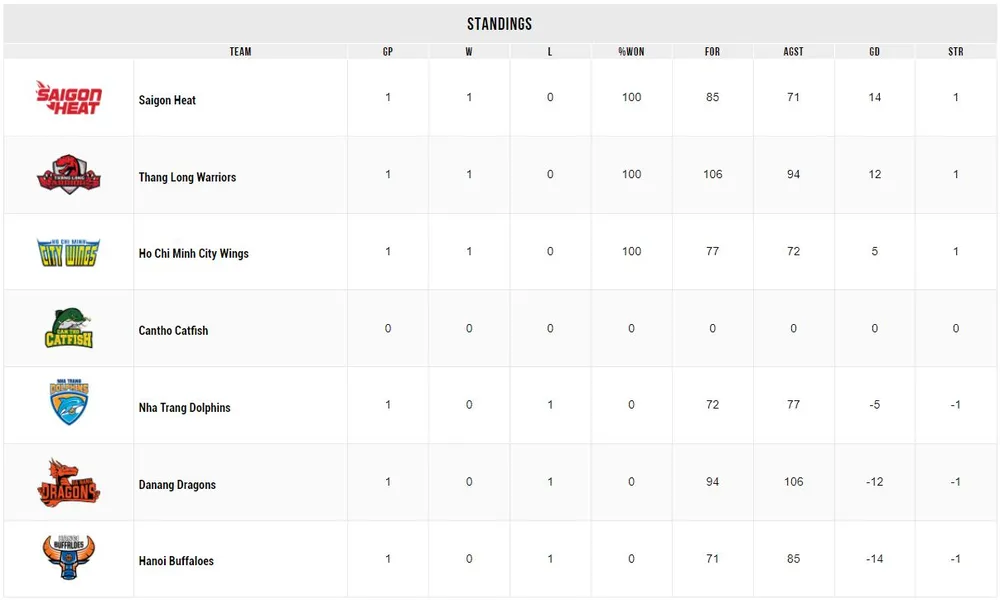Open the Saigon Heat team name link
The width and height of the screenshot is (1000, 600).
tap(167, 100)
